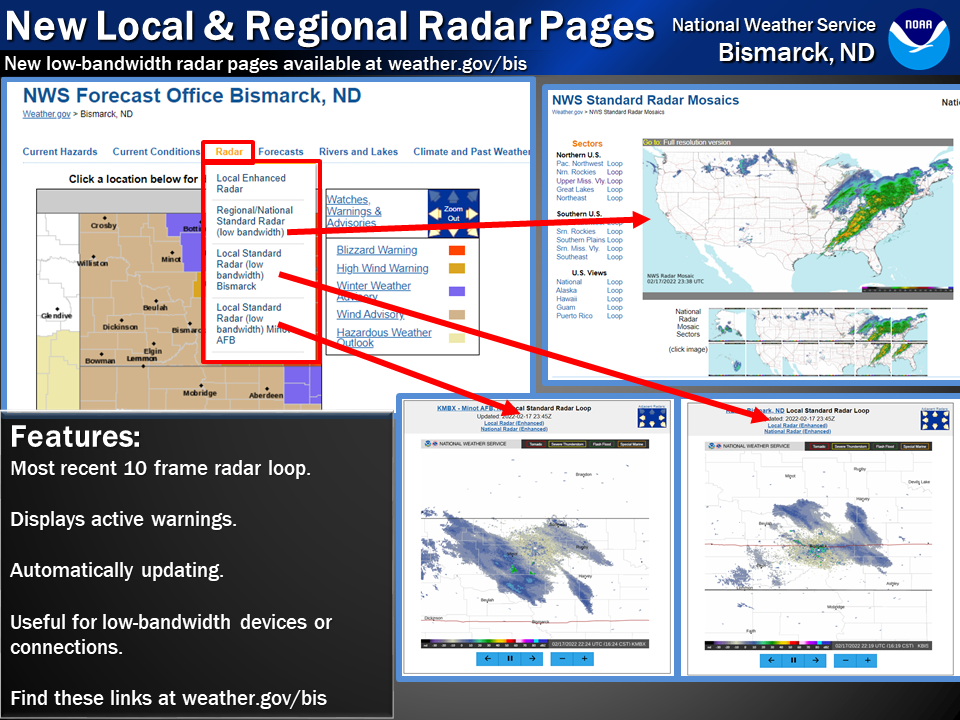The height and width of the screenshot is (720, 960).
Task: Open adjacent radars icon on Bismarck radar page
Action: 935,420
